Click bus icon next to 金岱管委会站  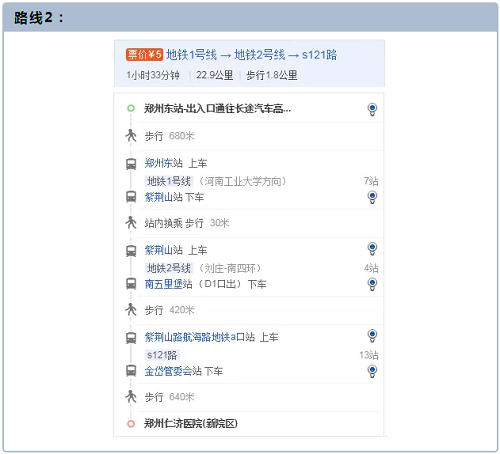pyautogui.click(x=131, y=371)
